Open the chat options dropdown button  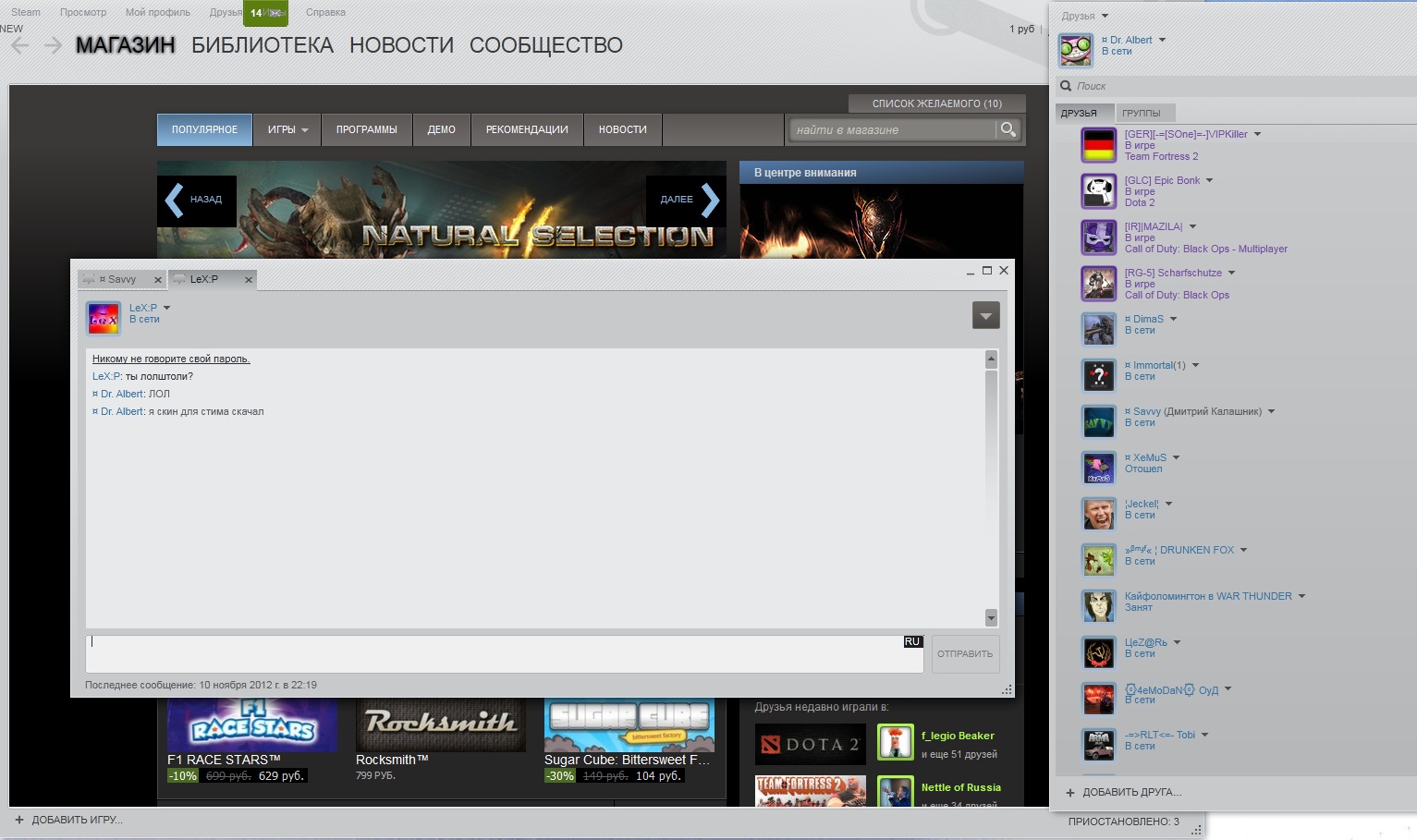pos(986,316)
